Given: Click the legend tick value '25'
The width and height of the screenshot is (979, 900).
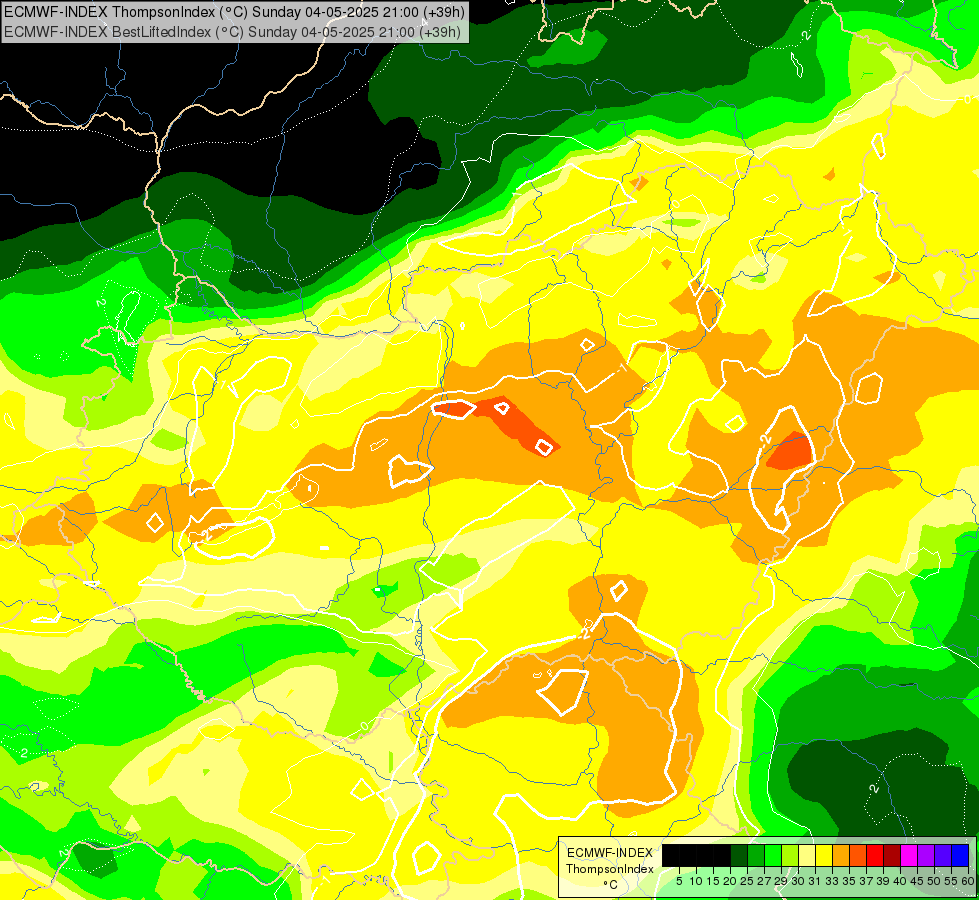Looking at the screenshot, I should click(747, 881).
